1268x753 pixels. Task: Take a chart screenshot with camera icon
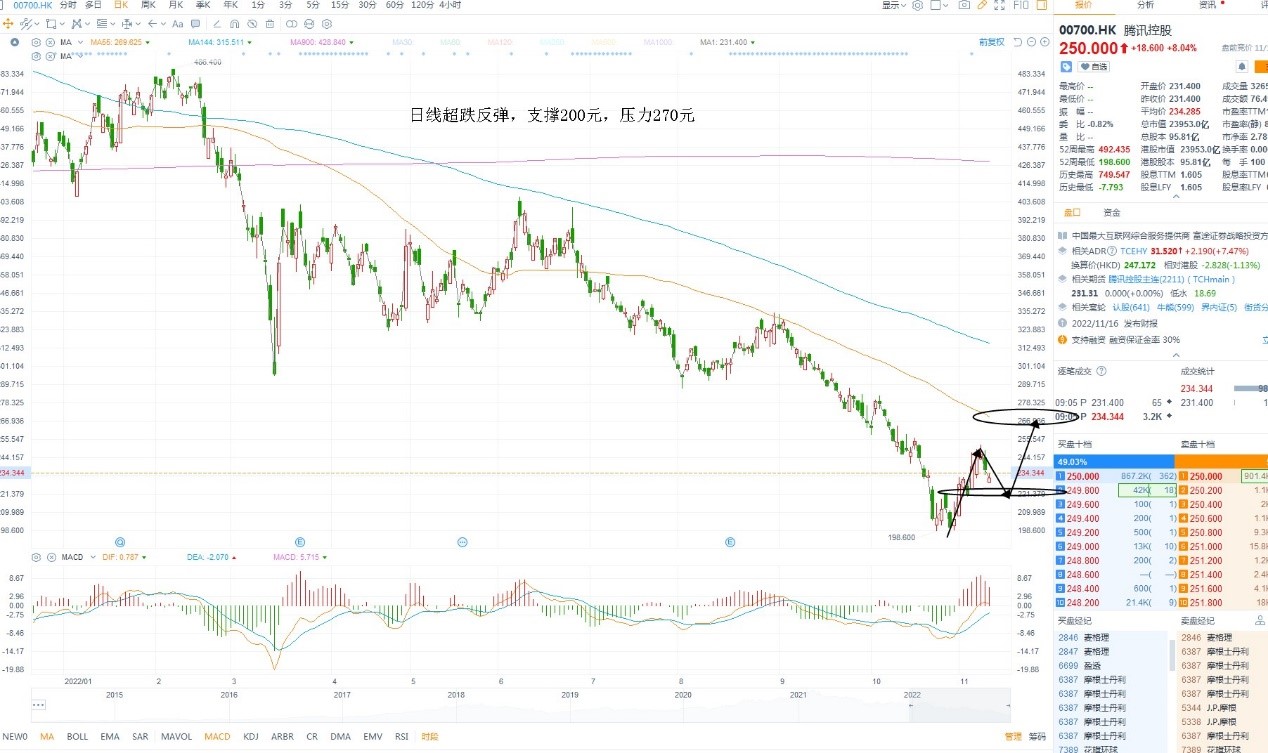(964, 5)
